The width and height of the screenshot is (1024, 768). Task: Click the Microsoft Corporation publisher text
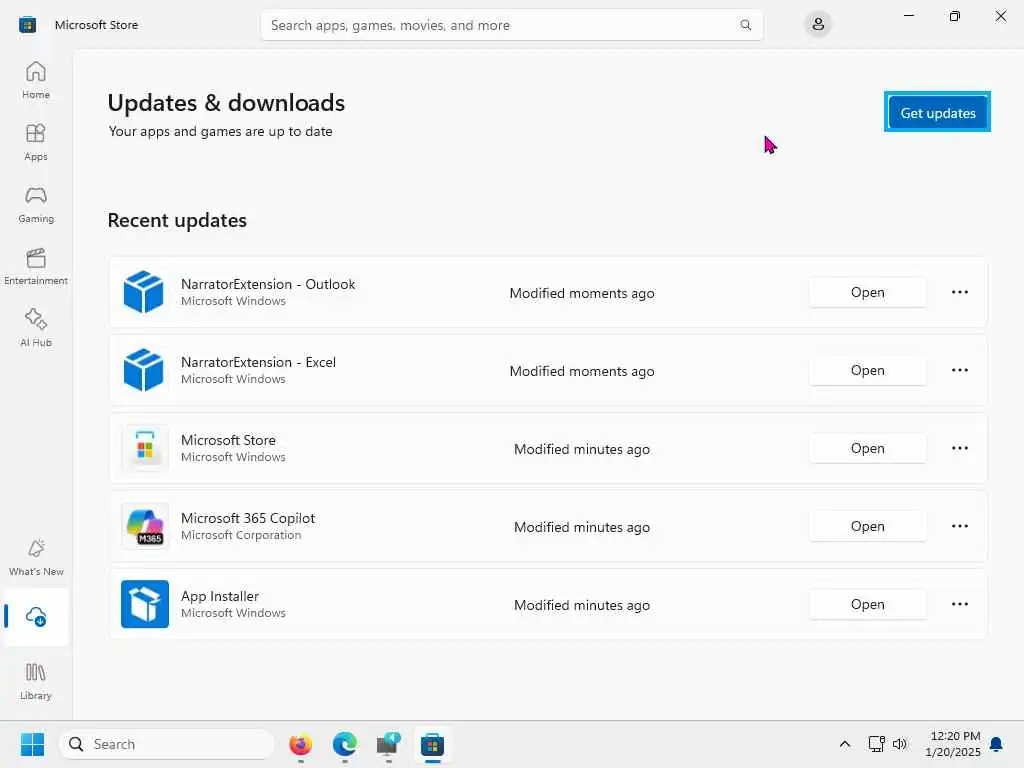tap(241, 535)
